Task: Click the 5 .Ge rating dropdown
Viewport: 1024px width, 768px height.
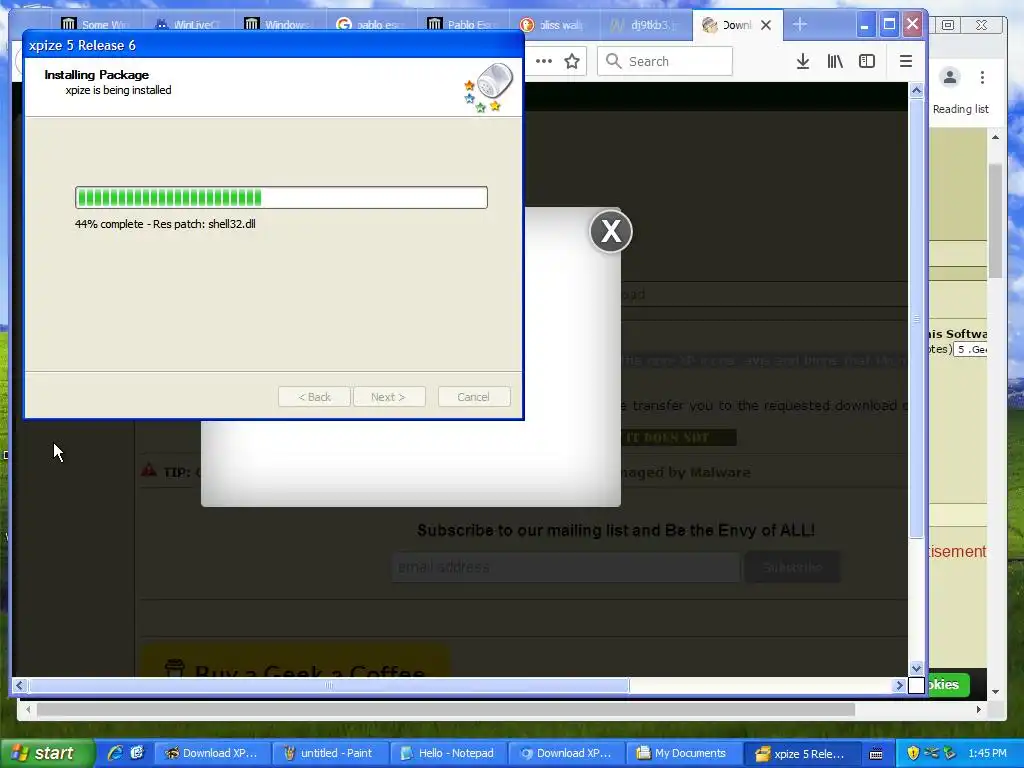Action: (970, 349)
